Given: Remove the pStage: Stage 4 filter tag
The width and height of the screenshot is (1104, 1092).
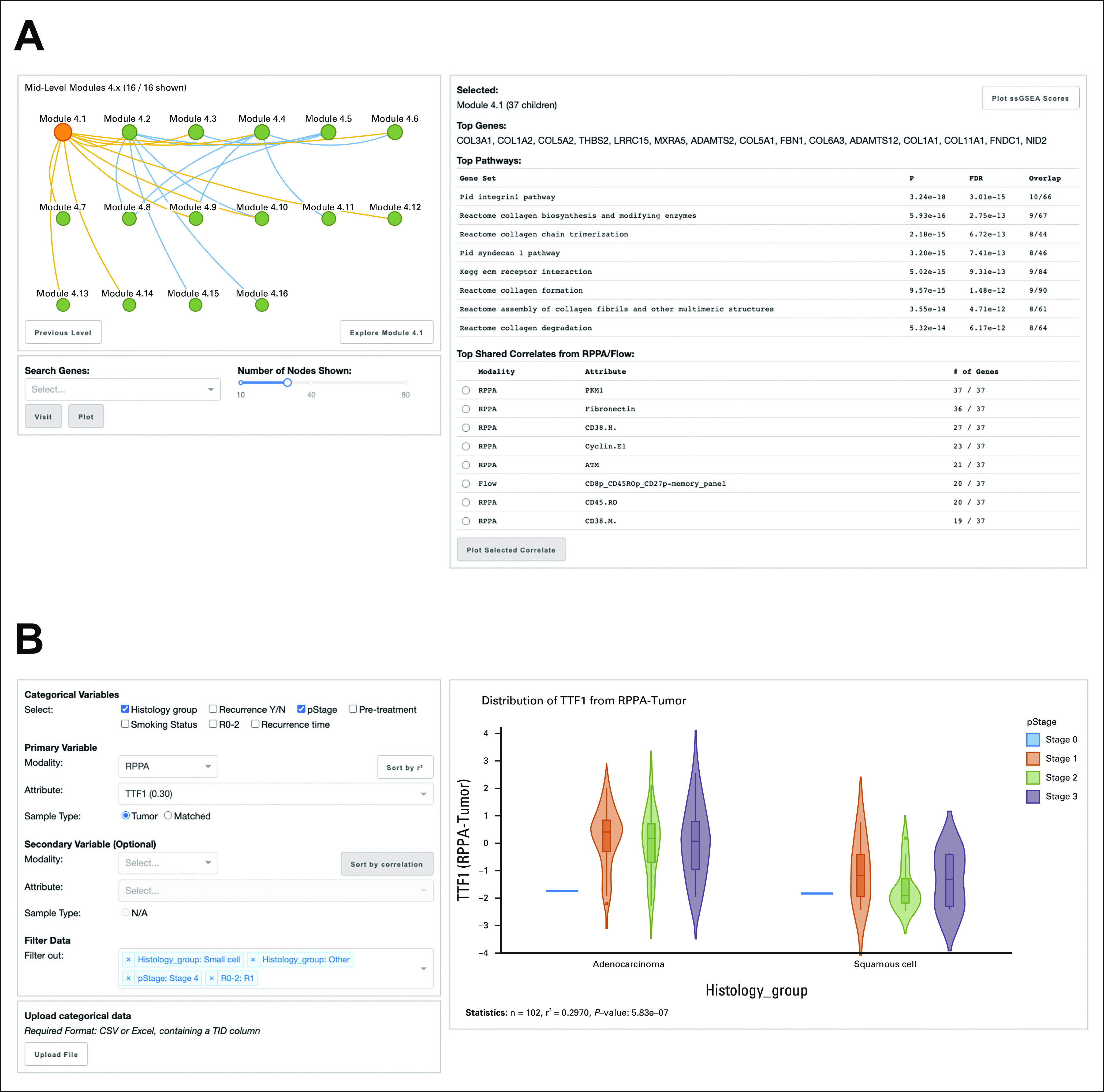Looking at the screenshot, I should coord(129,979).
